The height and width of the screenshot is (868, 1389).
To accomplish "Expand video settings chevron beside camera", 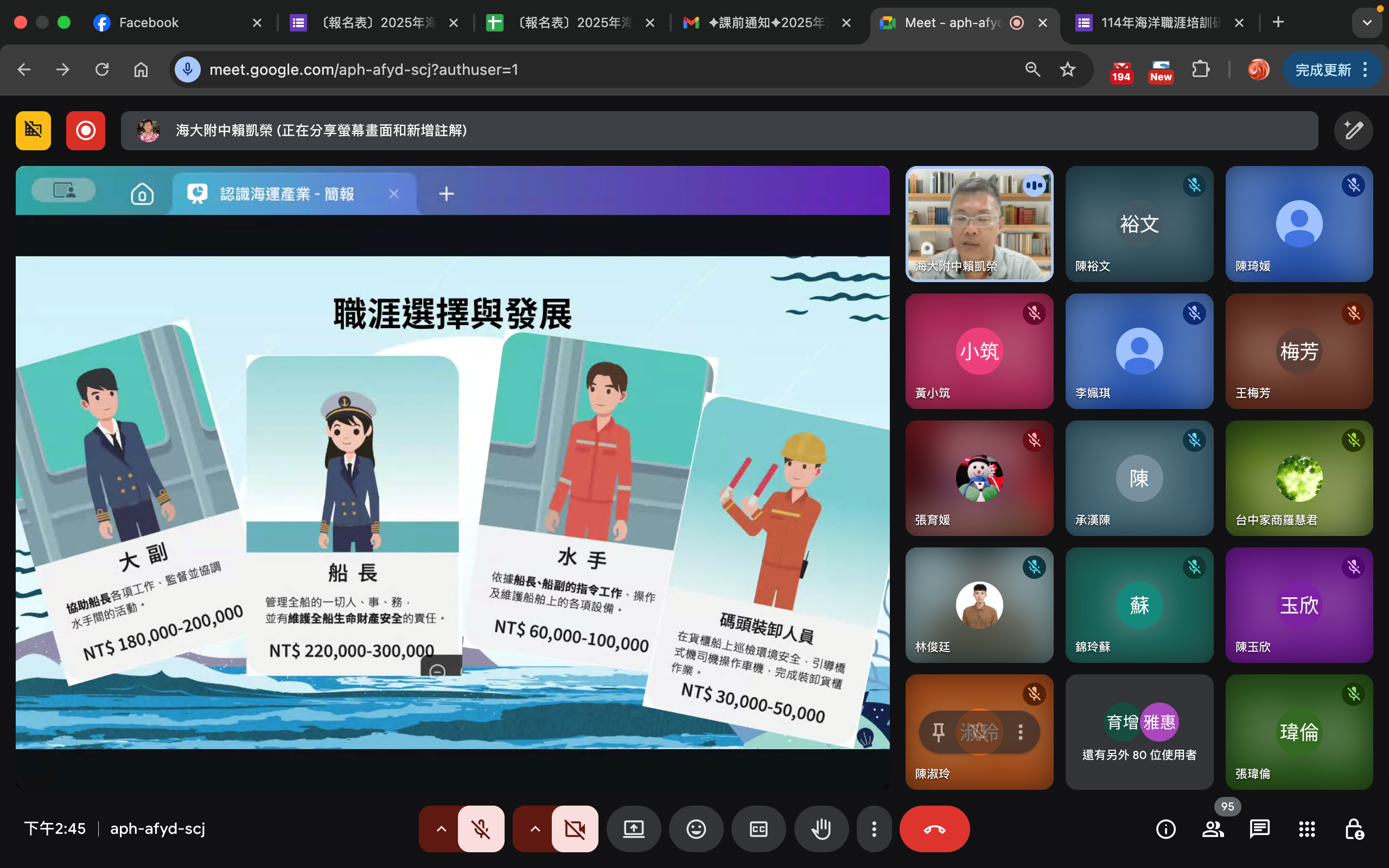I will [534, 828].
